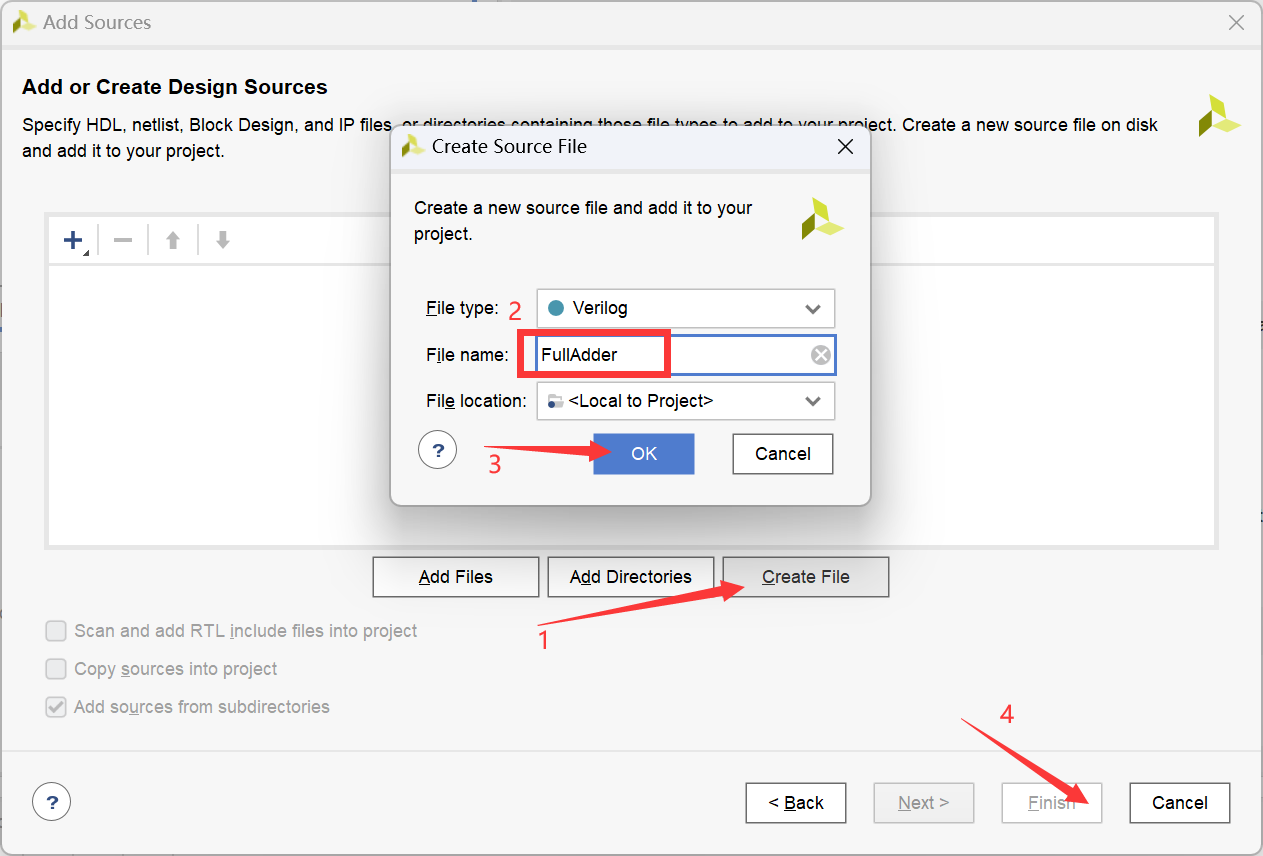Screen dimensions: 1263x856
Task: Click the move up arrow icon
Action: (173, 240)
